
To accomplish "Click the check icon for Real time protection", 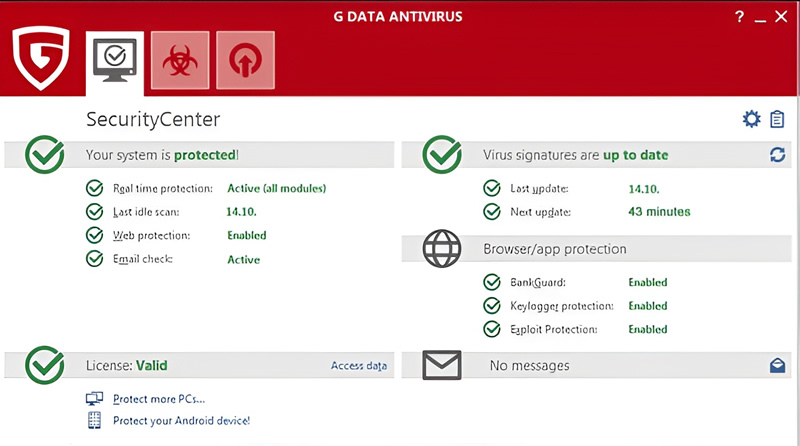I will pyautogui.click(x=94, y=188).
